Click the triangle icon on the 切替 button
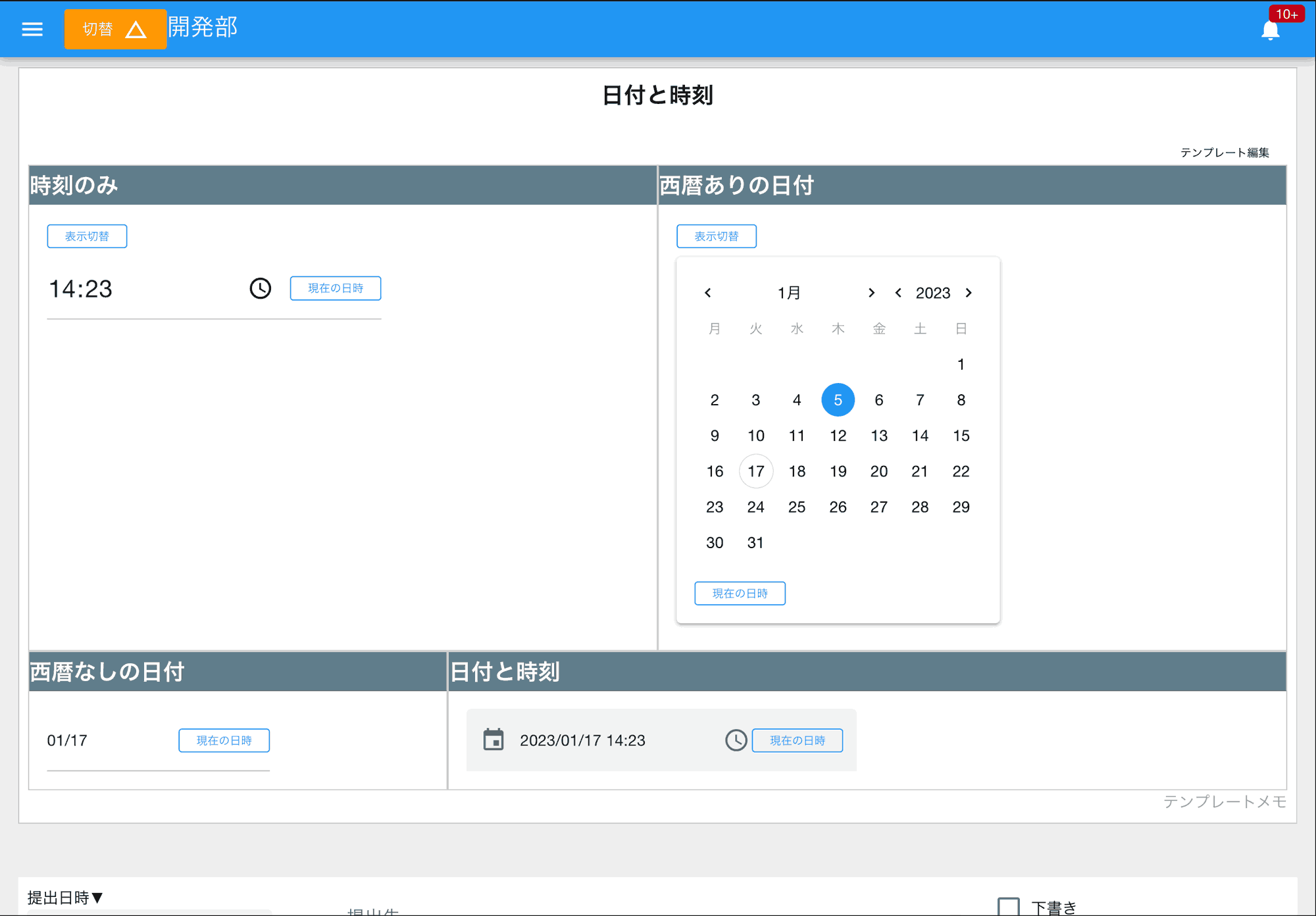Screen dimensions: 1316x916 (137, 30)
